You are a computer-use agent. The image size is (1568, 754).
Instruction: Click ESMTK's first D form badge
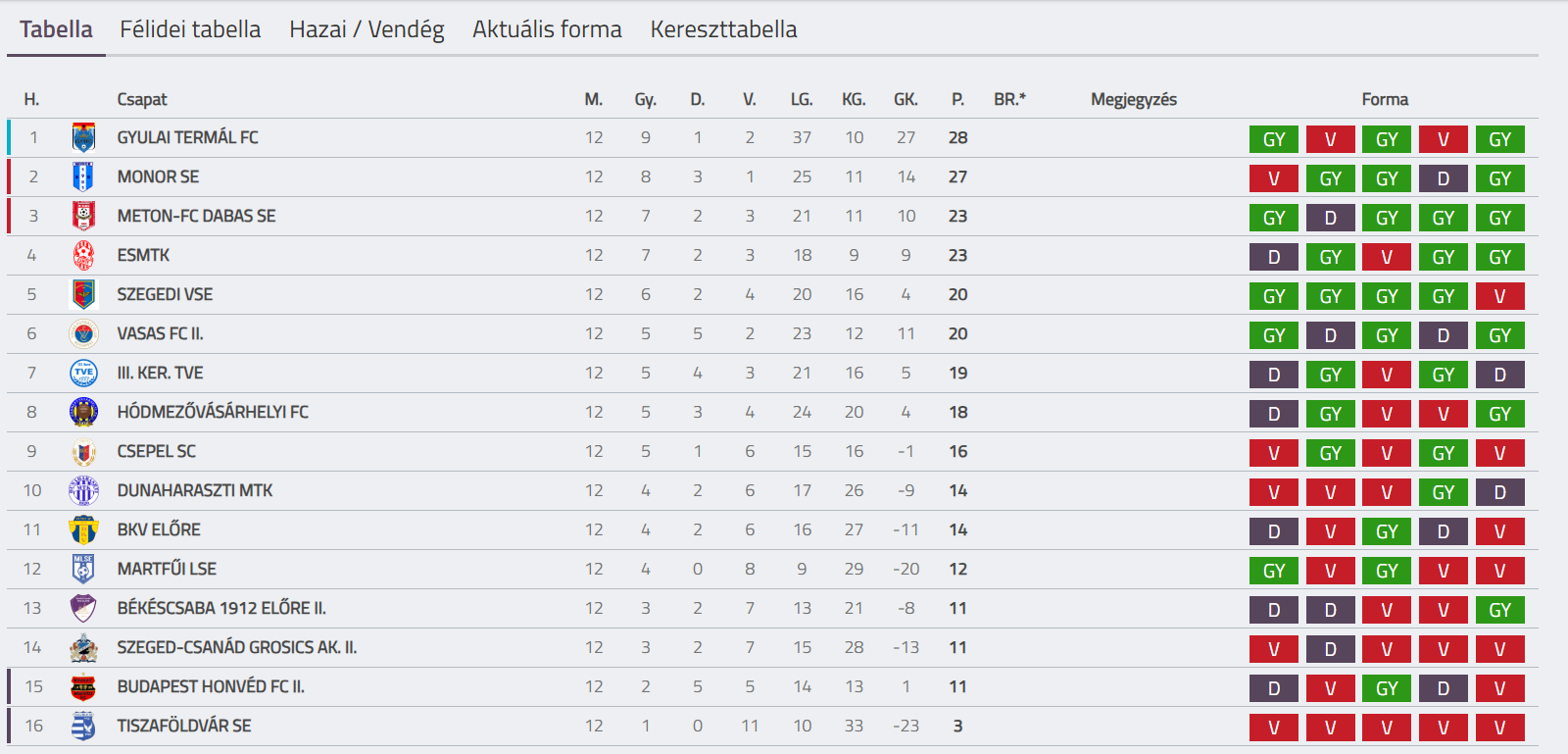click(1274, 257)
